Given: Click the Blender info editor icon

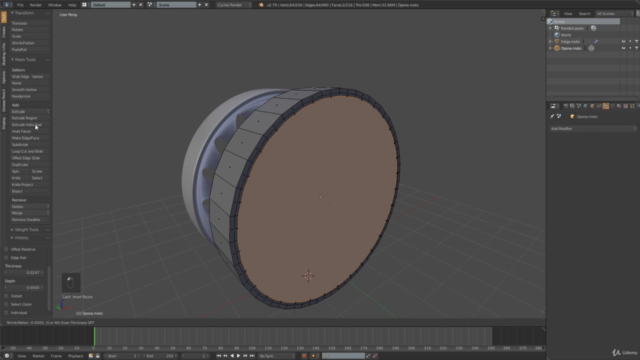Looking at the screenshot, I should coord(7,5).
